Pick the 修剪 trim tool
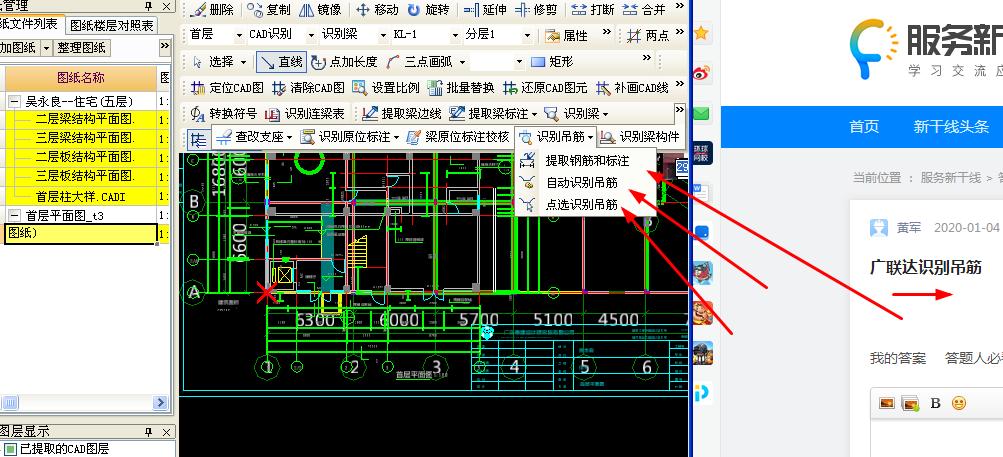The width and height of the screenshot is (1003, 457). pos(537,10)
